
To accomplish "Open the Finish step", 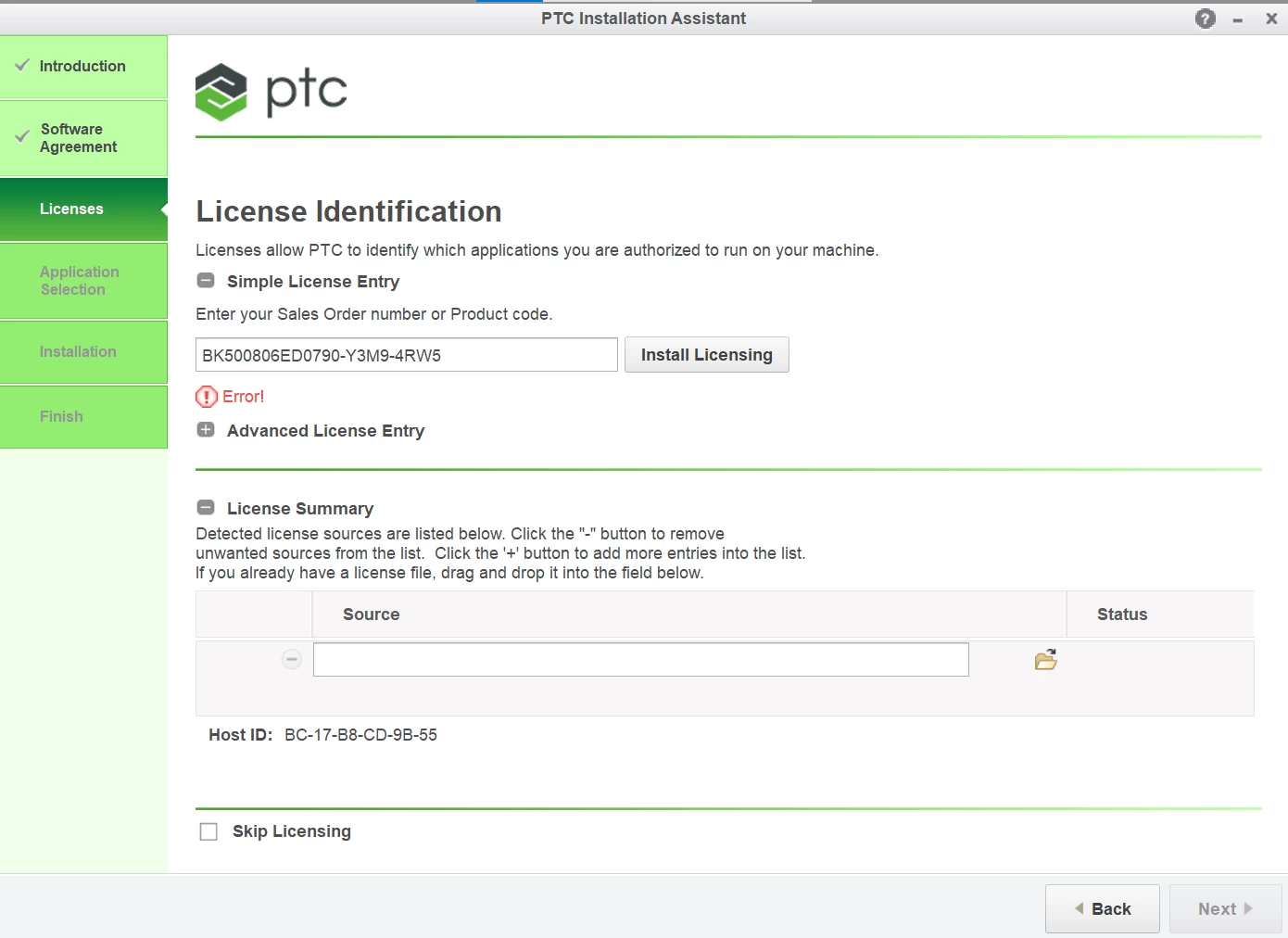I will pyautogui.click(x=83, y=417).
